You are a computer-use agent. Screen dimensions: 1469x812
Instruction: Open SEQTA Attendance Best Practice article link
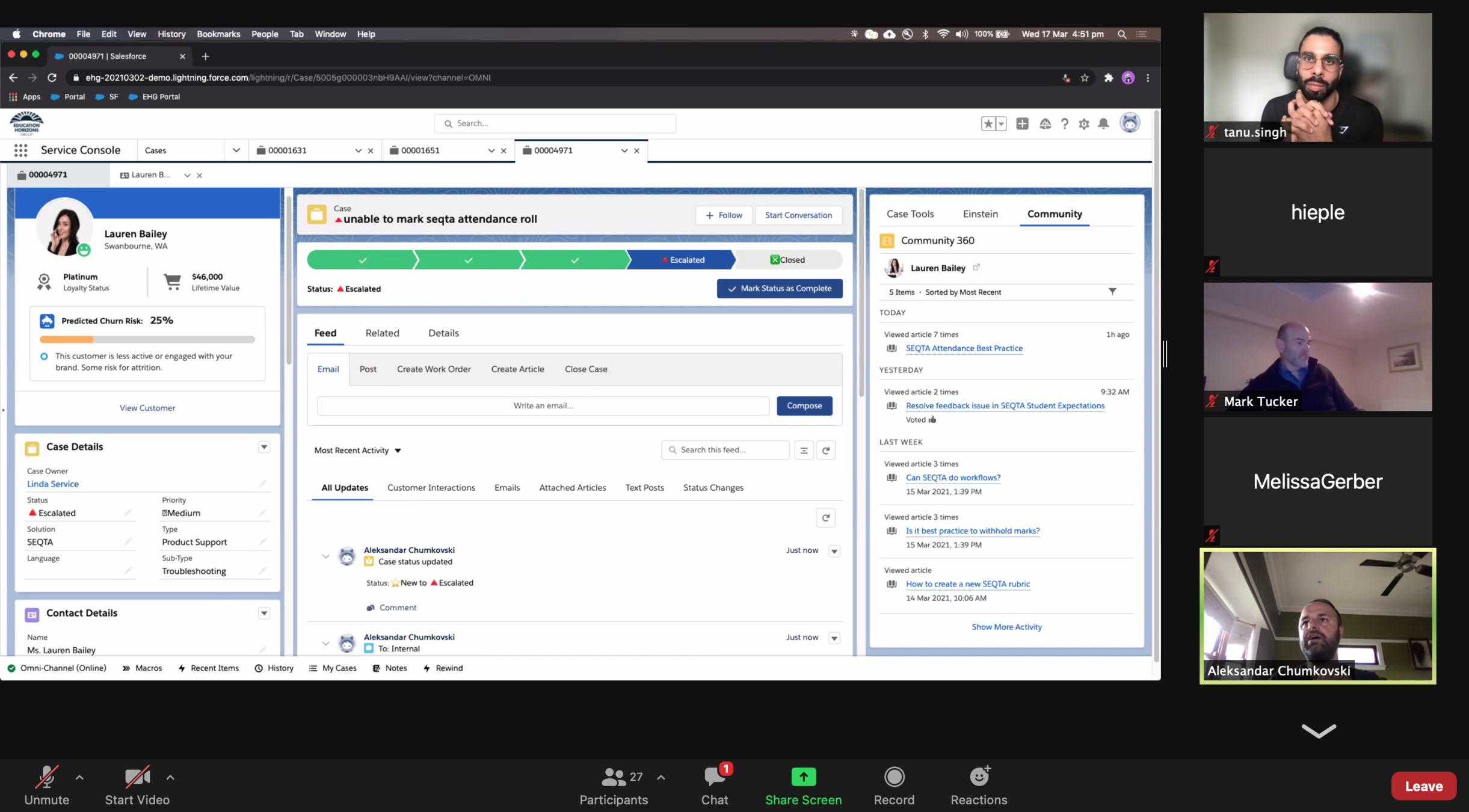tap(964, 348)
